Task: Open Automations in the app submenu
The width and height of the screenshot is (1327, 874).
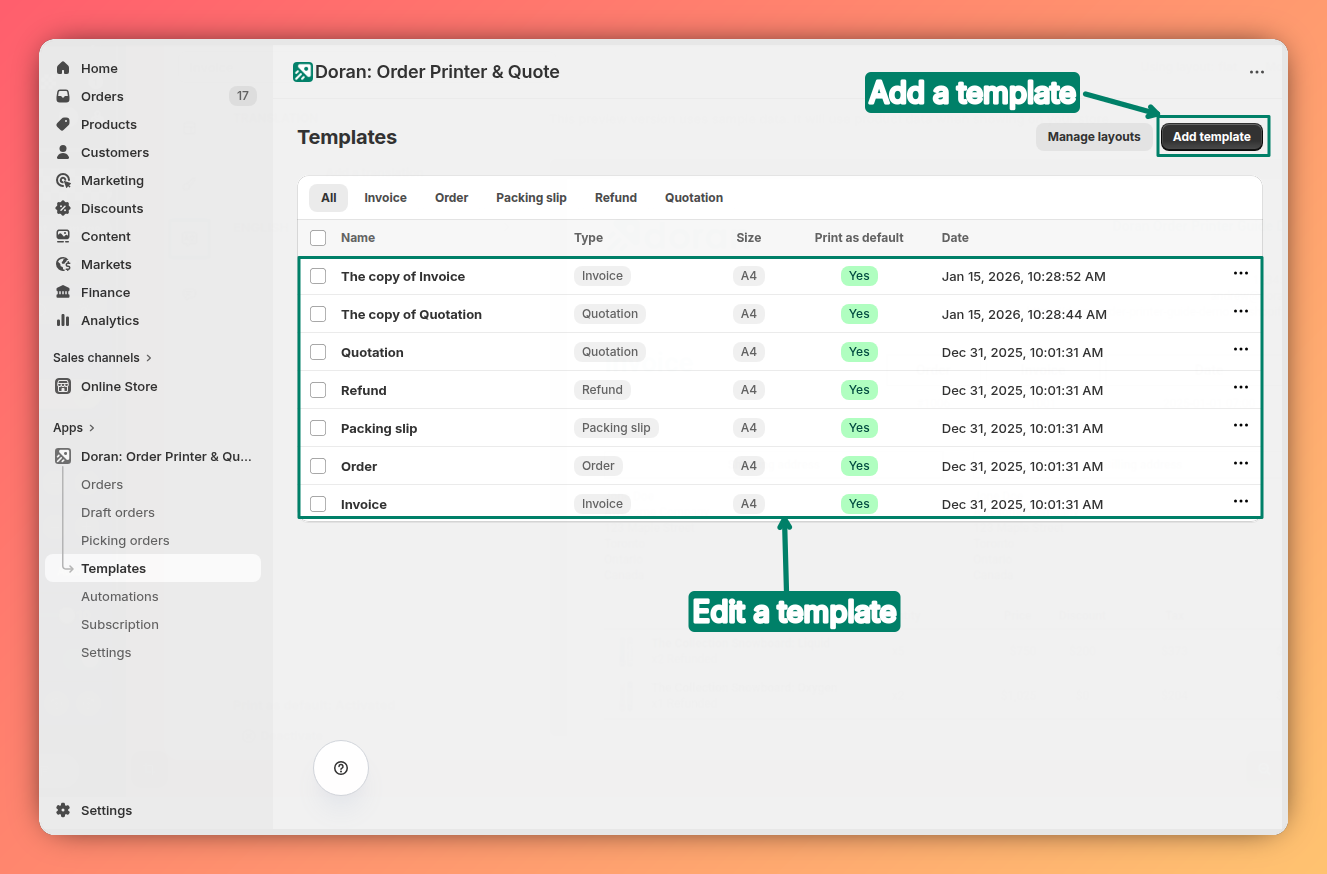Action: point(120,596)
